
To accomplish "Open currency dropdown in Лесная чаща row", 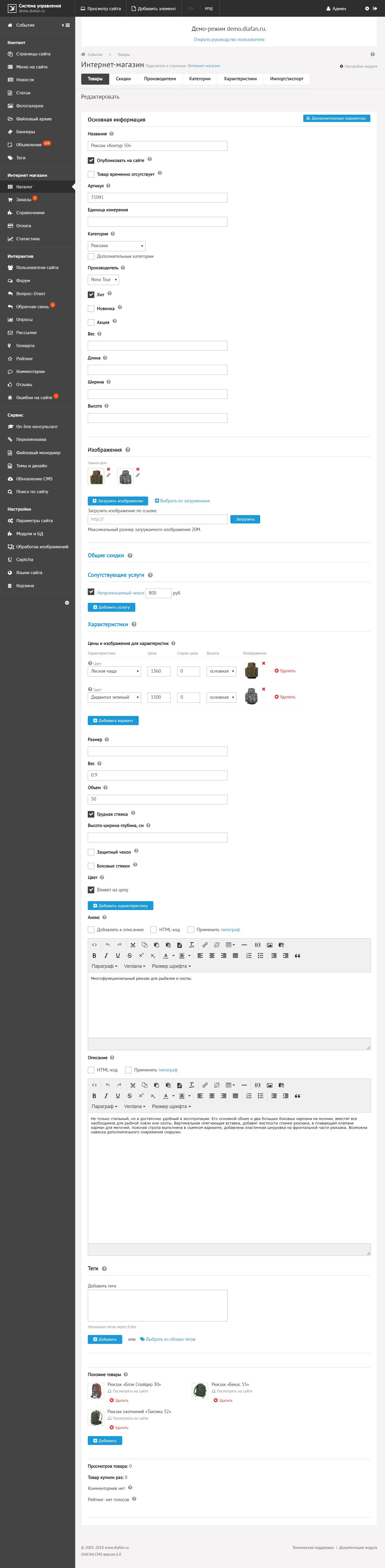I will coord(221,671).
